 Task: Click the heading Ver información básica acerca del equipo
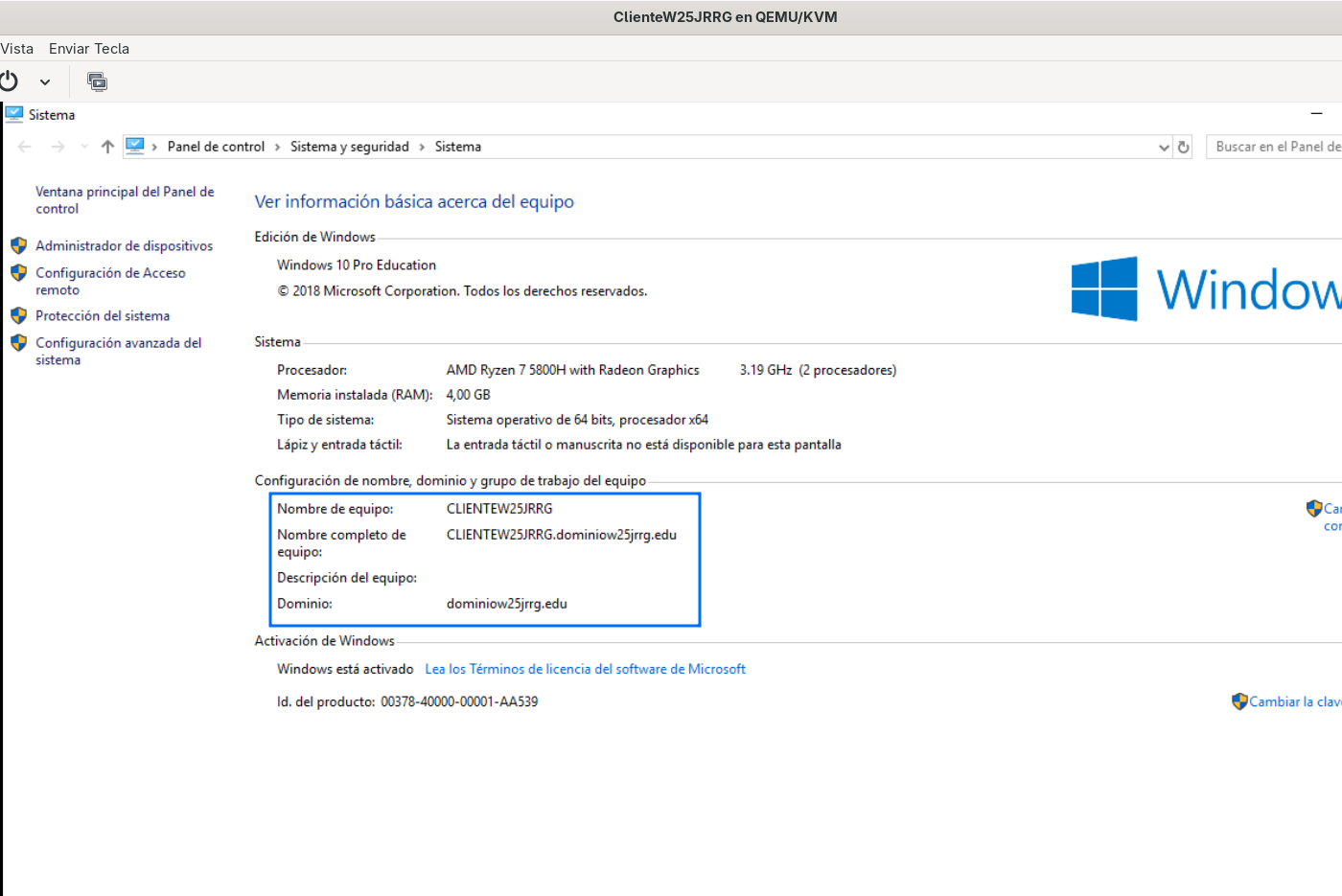pos(414,201)
